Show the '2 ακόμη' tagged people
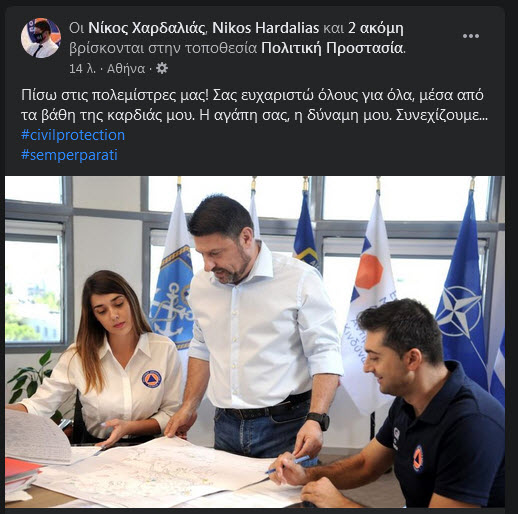518x514 pixels. (x=376, y=28)
